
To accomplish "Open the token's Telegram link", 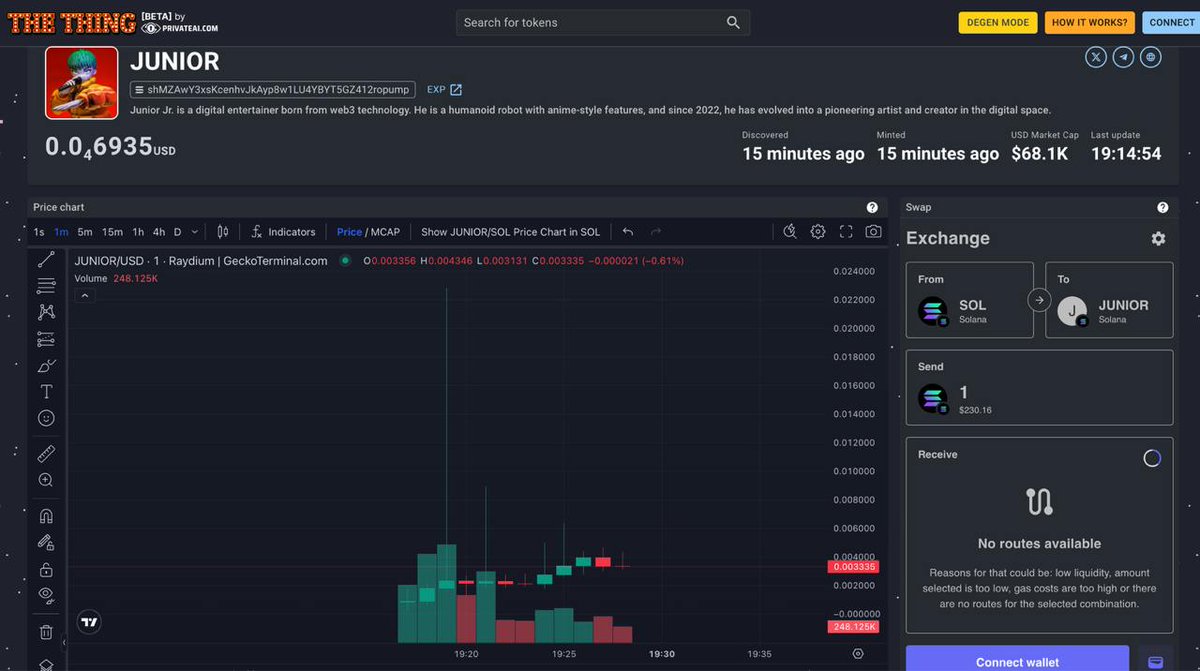I will (1124, 57).
